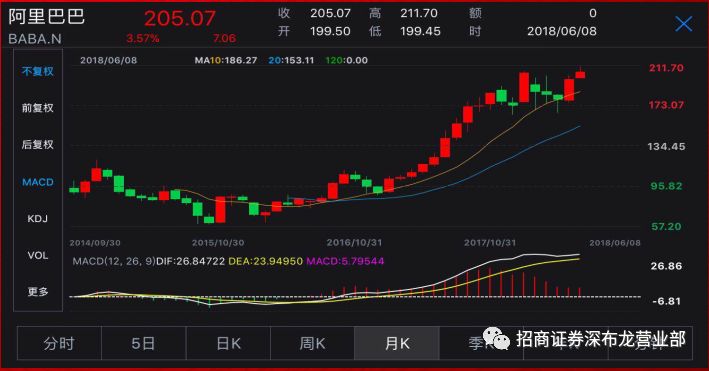
Task: Click the 57.20 price axis label
Action: click(666, 227)
